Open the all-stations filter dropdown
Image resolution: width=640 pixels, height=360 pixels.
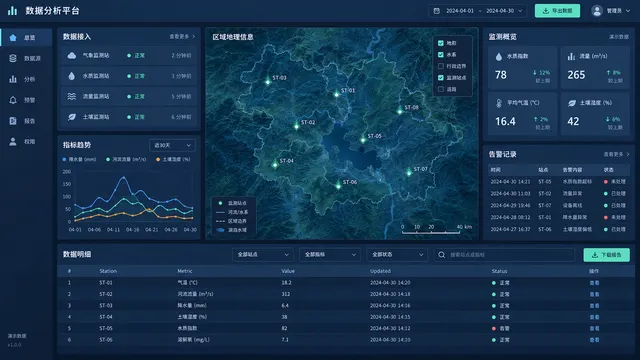[262, 255]
